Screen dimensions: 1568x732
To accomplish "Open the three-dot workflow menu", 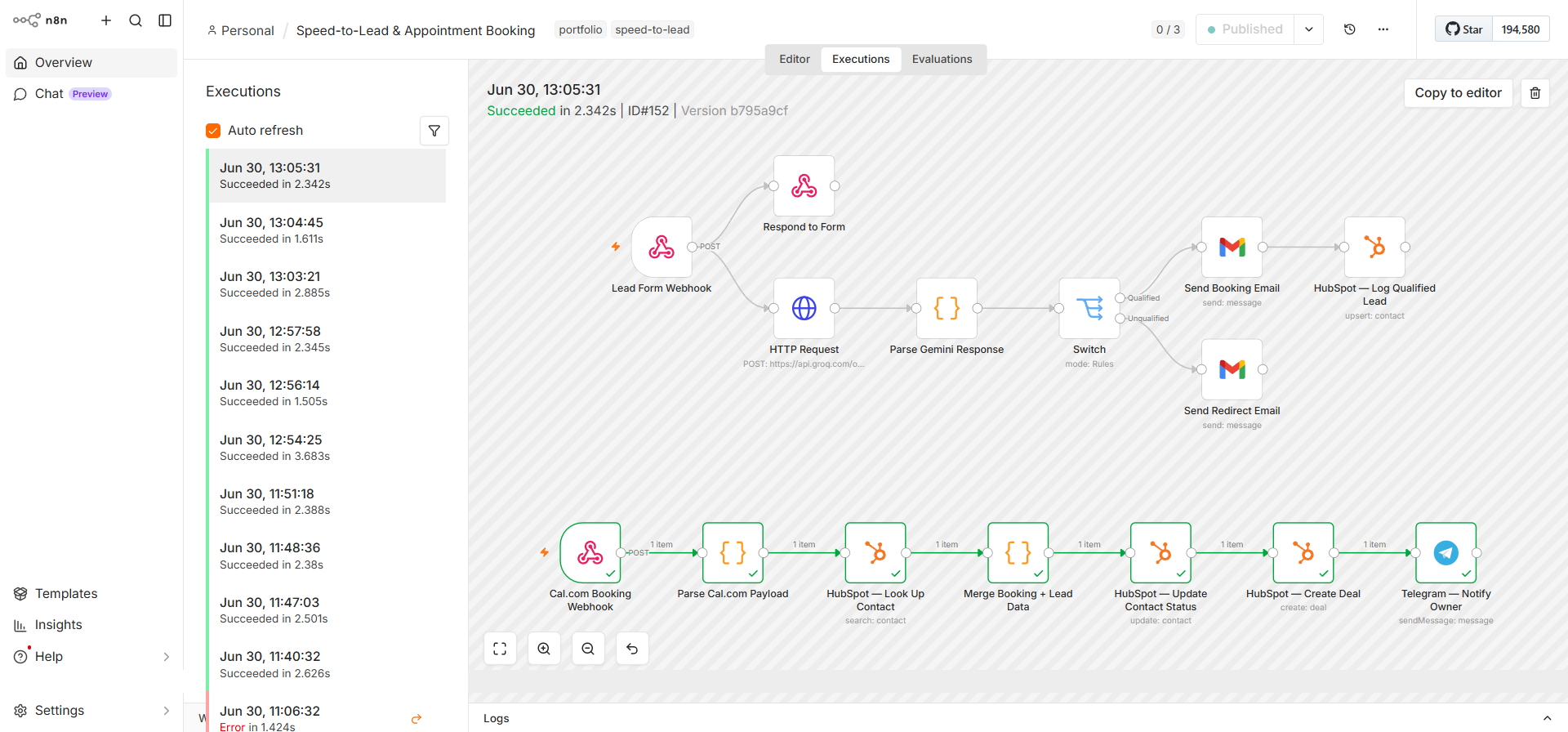I will click(x=1383, y=29).
